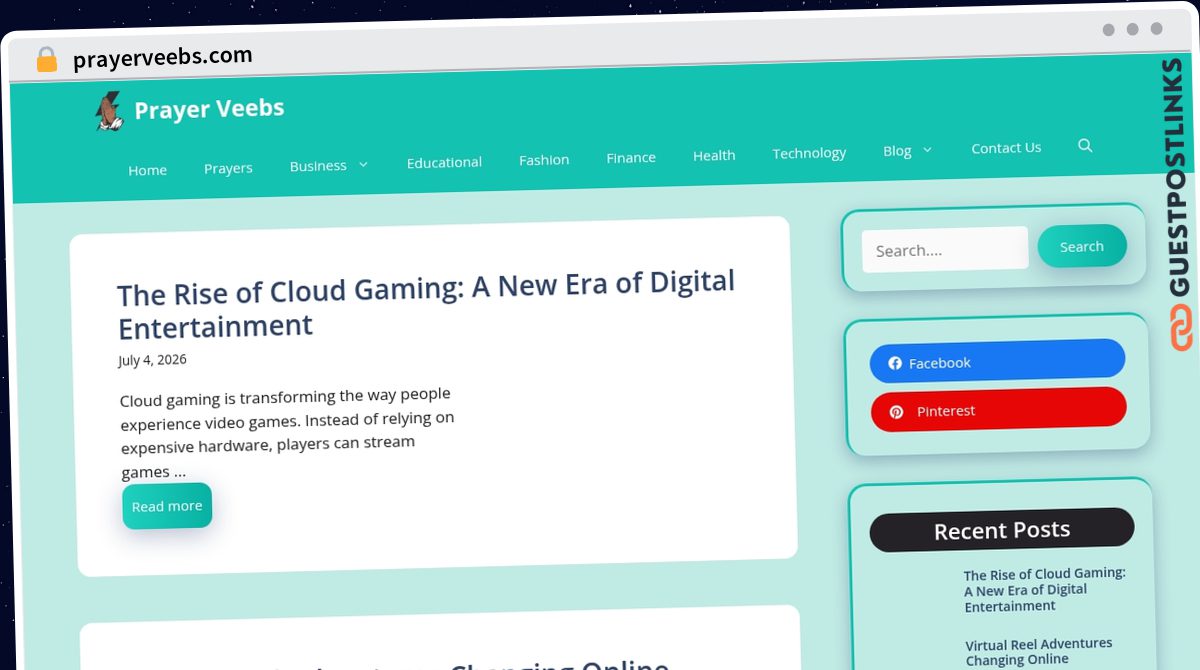This screenshot has width=1200, height=670.
Task: Go to the Home menu item
Action: (147, 170)
